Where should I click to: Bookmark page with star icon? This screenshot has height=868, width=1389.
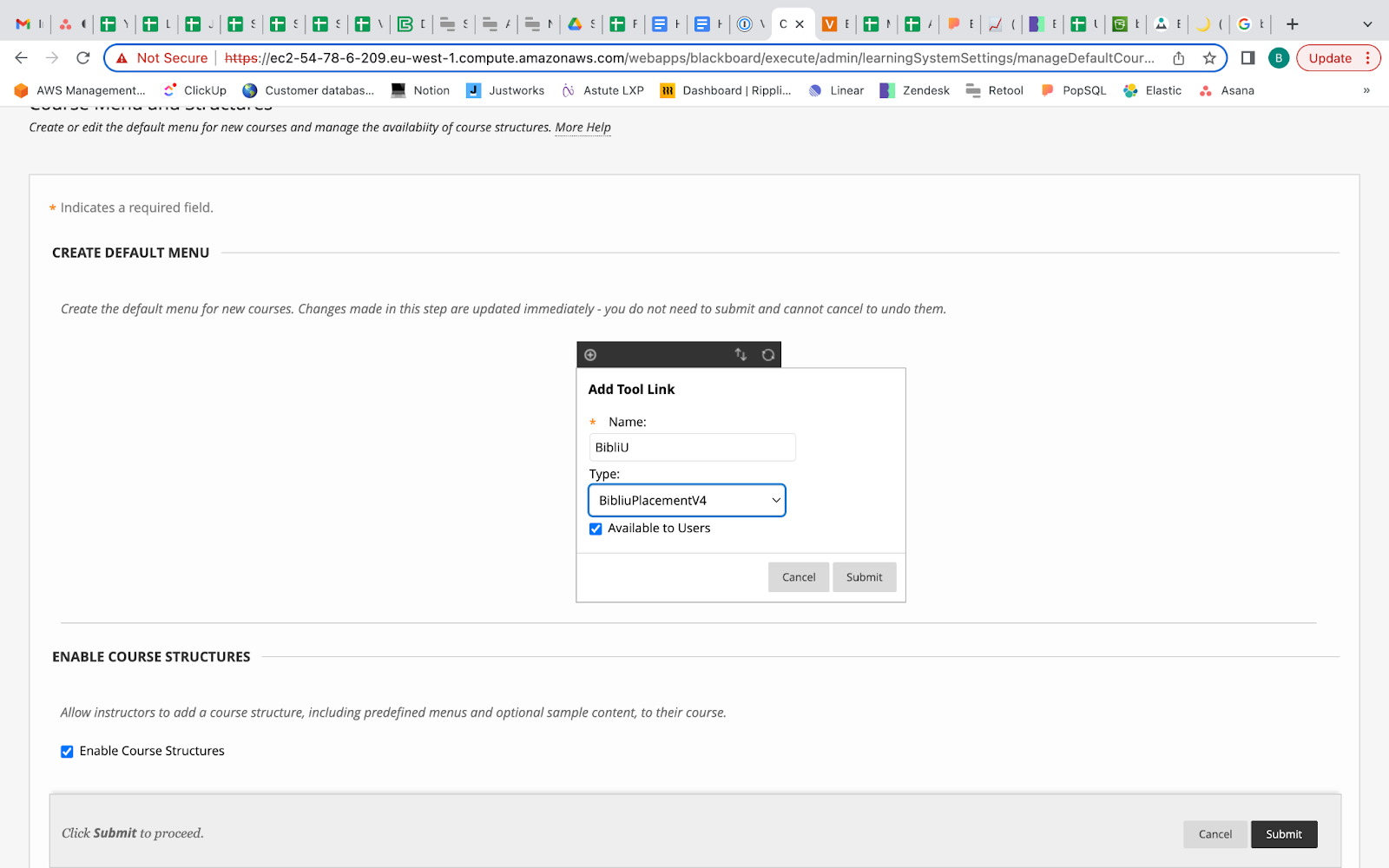click(x=1209, y=58)
